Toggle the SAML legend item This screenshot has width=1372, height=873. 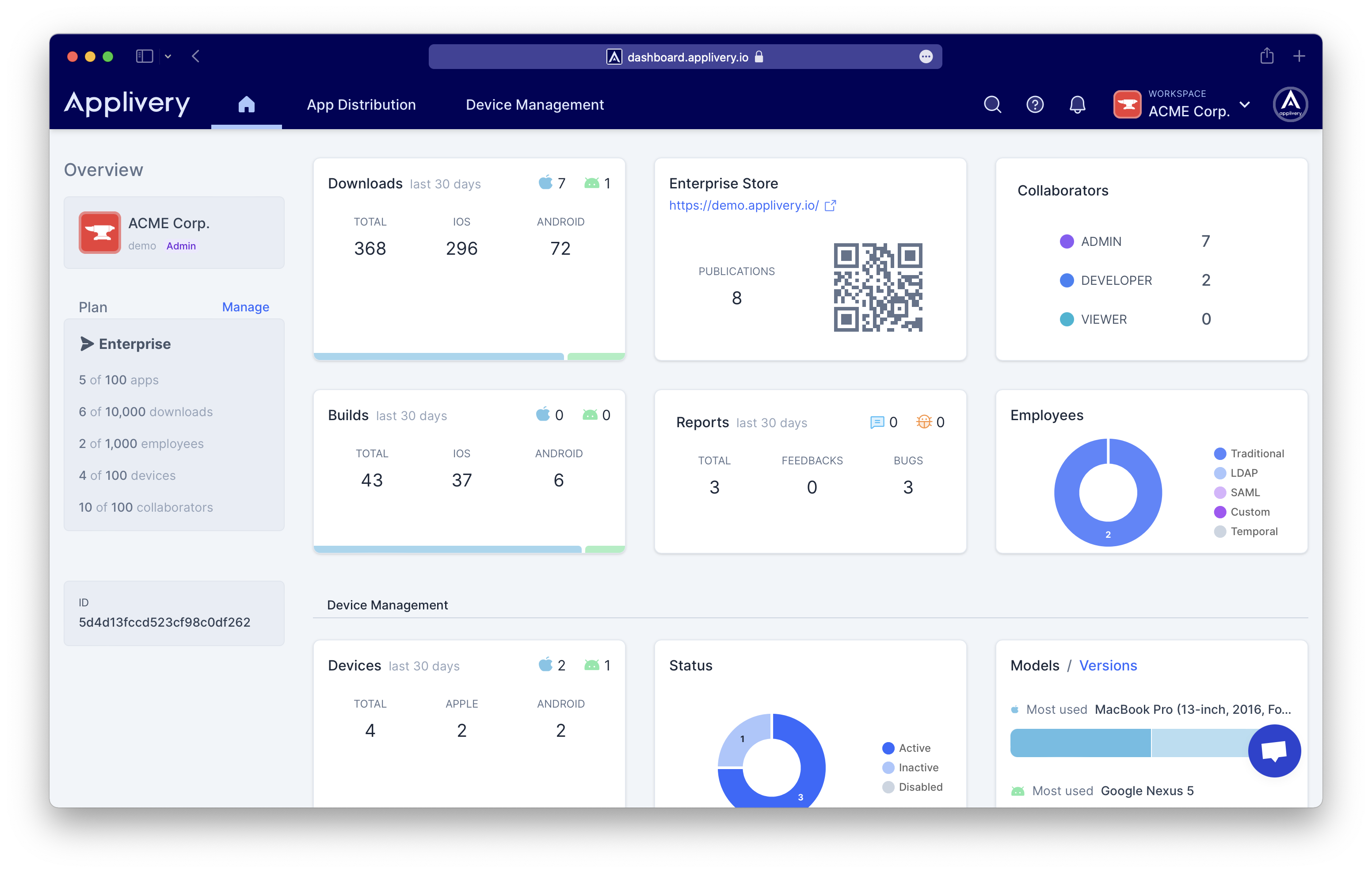1236,492
